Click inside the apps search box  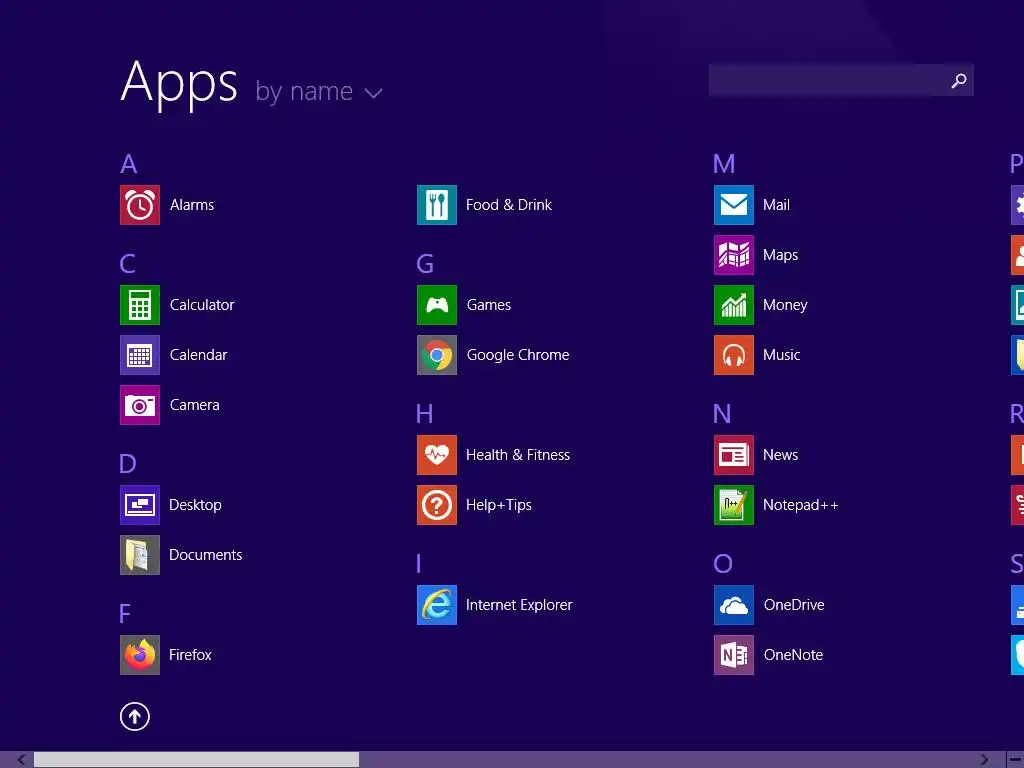click(841, 80)
